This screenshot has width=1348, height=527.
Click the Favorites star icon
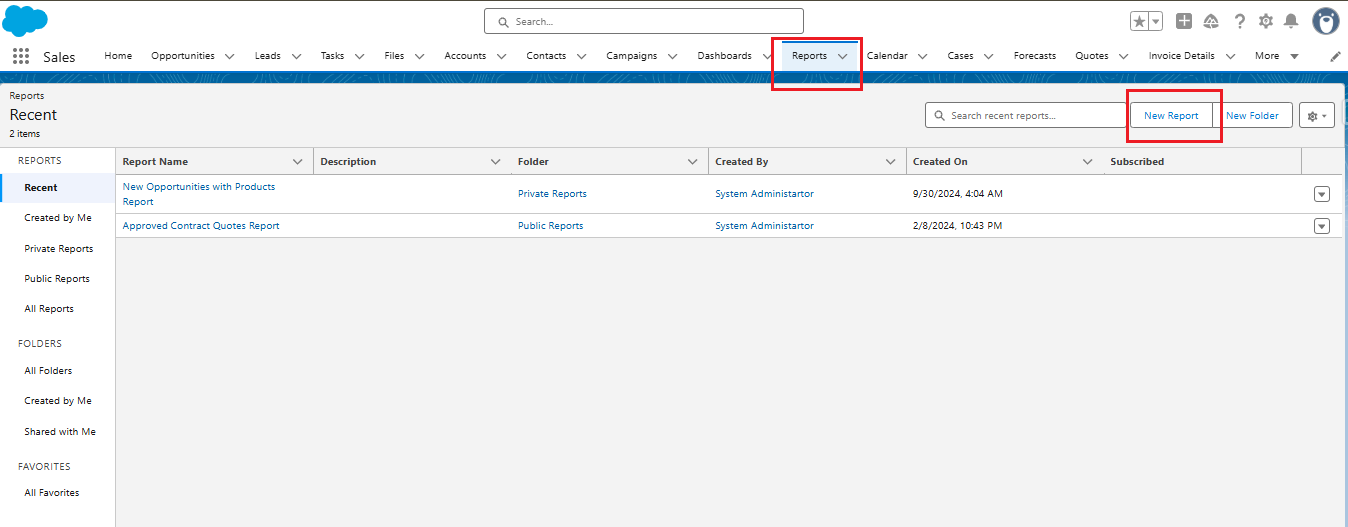coord(1139,21)
